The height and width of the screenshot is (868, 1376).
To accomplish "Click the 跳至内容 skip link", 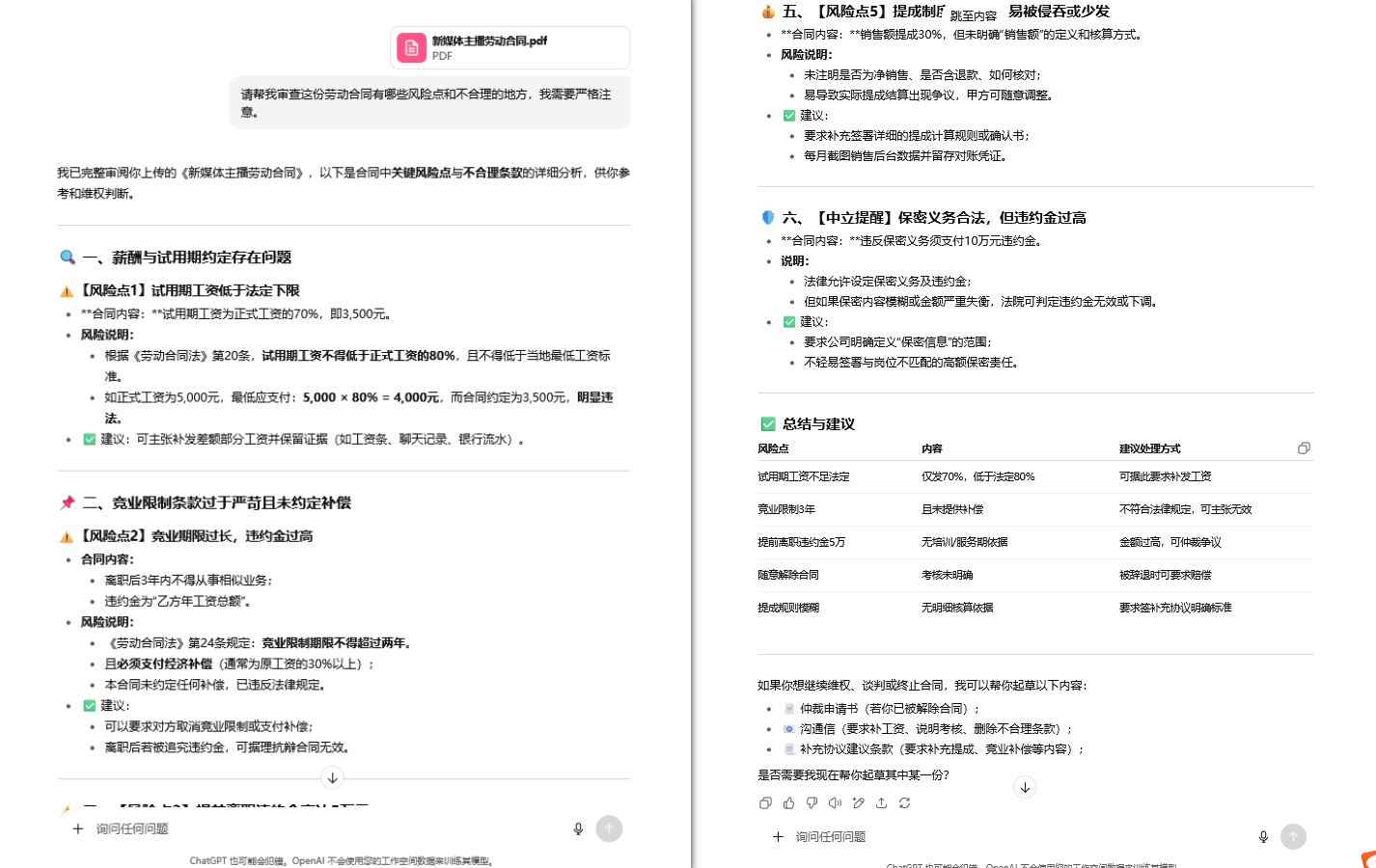I will click(x=974, y=15).
